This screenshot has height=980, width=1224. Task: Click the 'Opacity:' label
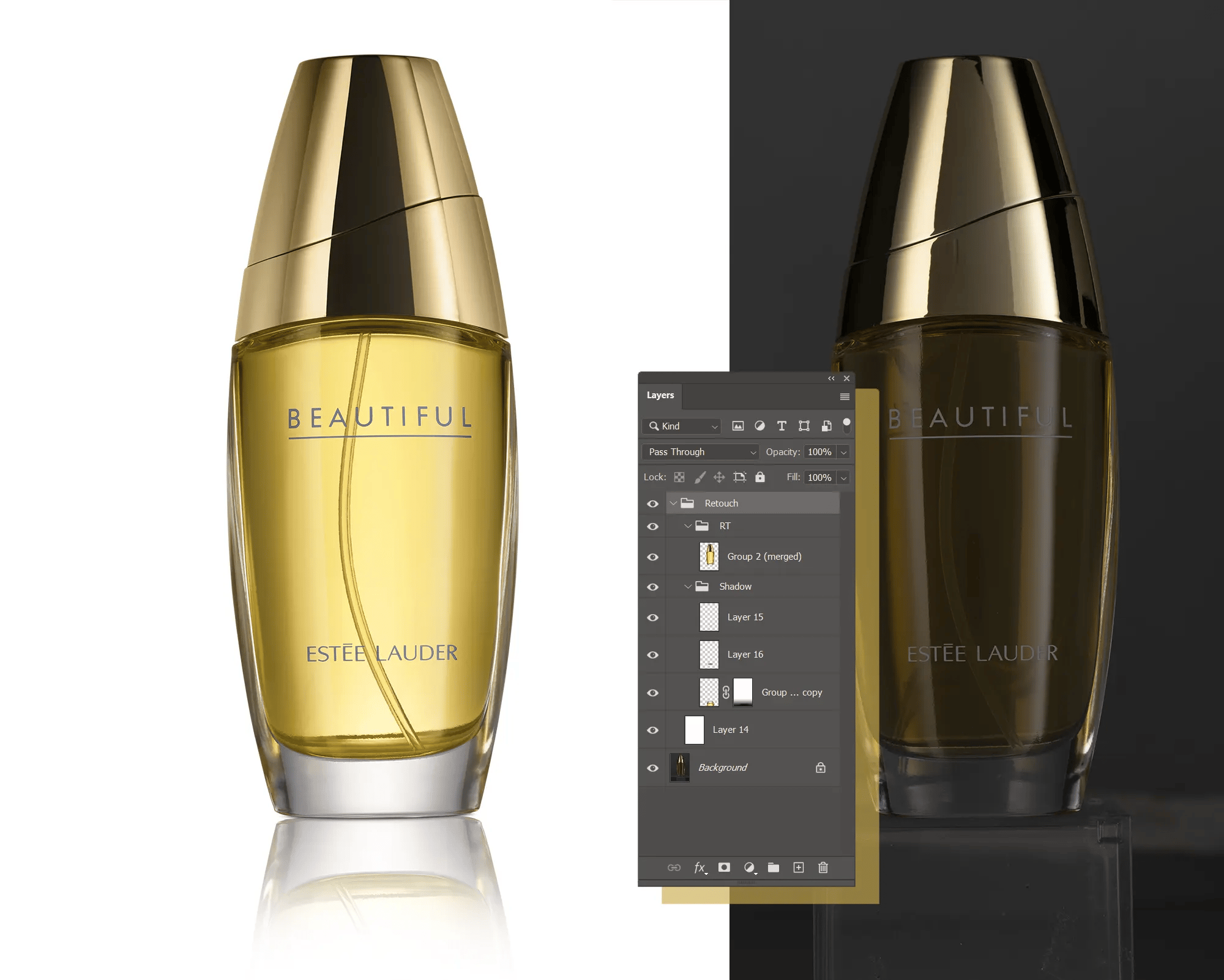(783, 451)
